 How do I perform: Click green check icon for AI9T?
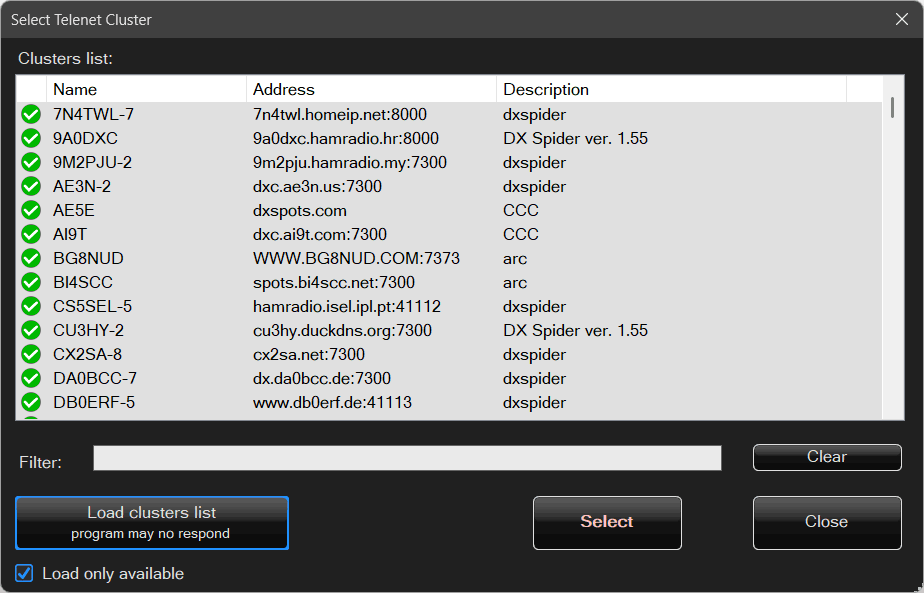pos(31,235)
